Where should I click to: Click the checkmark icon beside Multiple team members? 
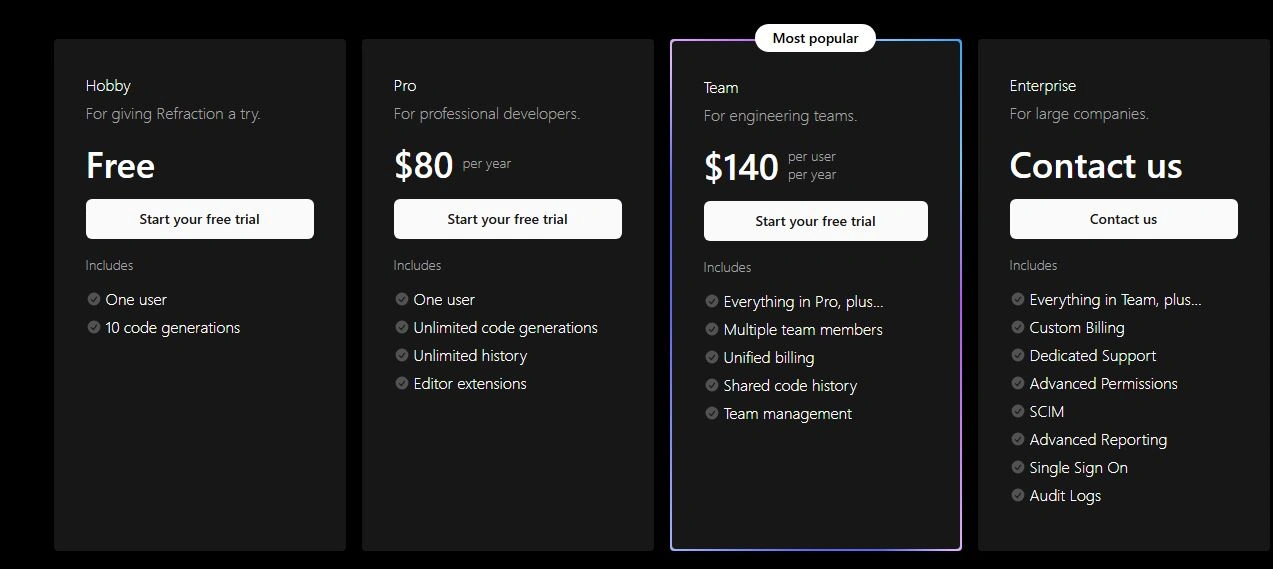coord(712,329)
